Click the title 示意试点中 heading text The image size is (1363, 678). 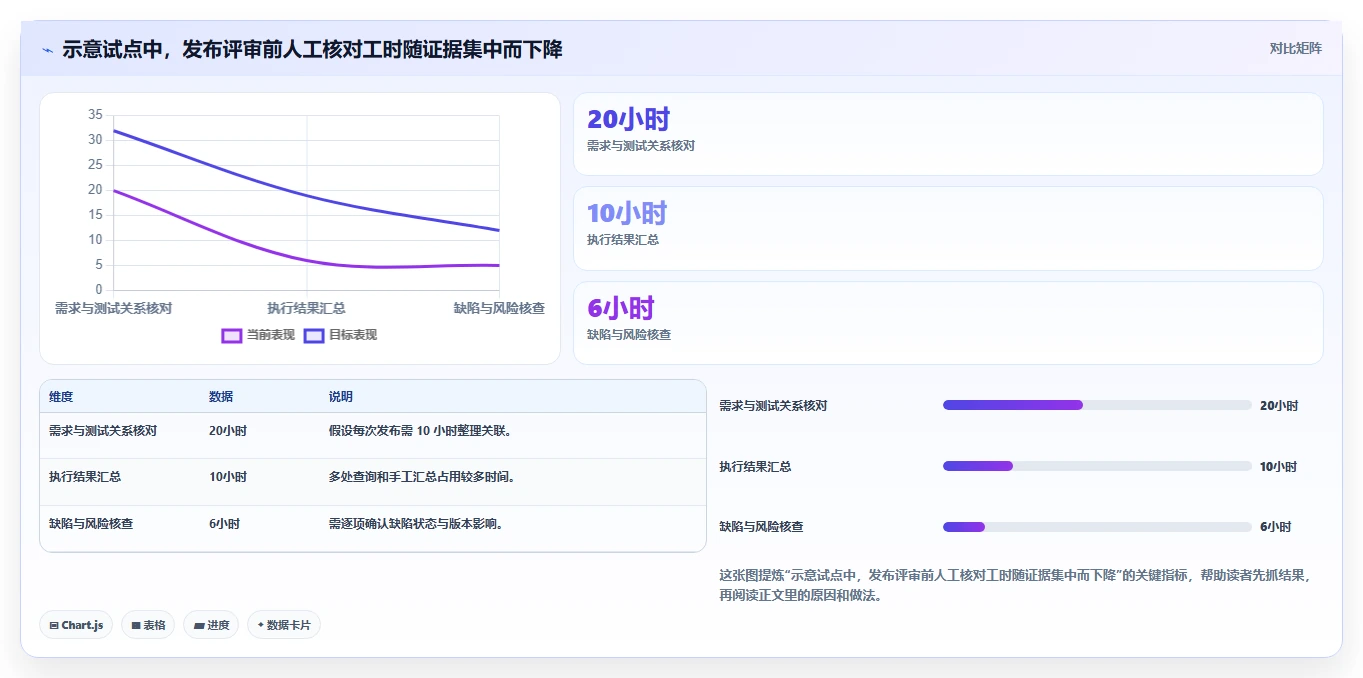(312, 49)
